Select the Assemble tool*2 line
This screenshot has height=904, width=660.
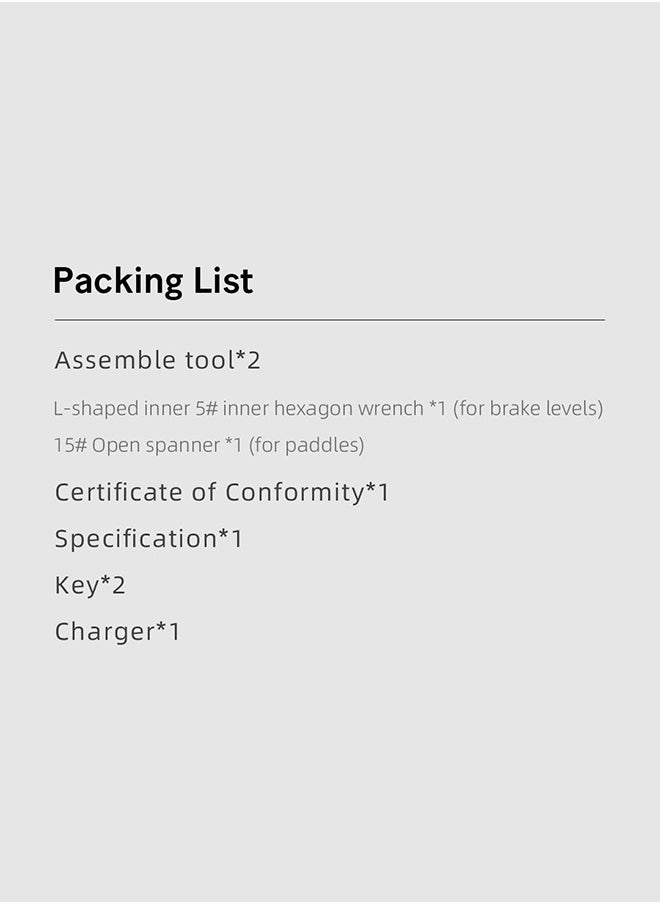click(x=157, y=360)
